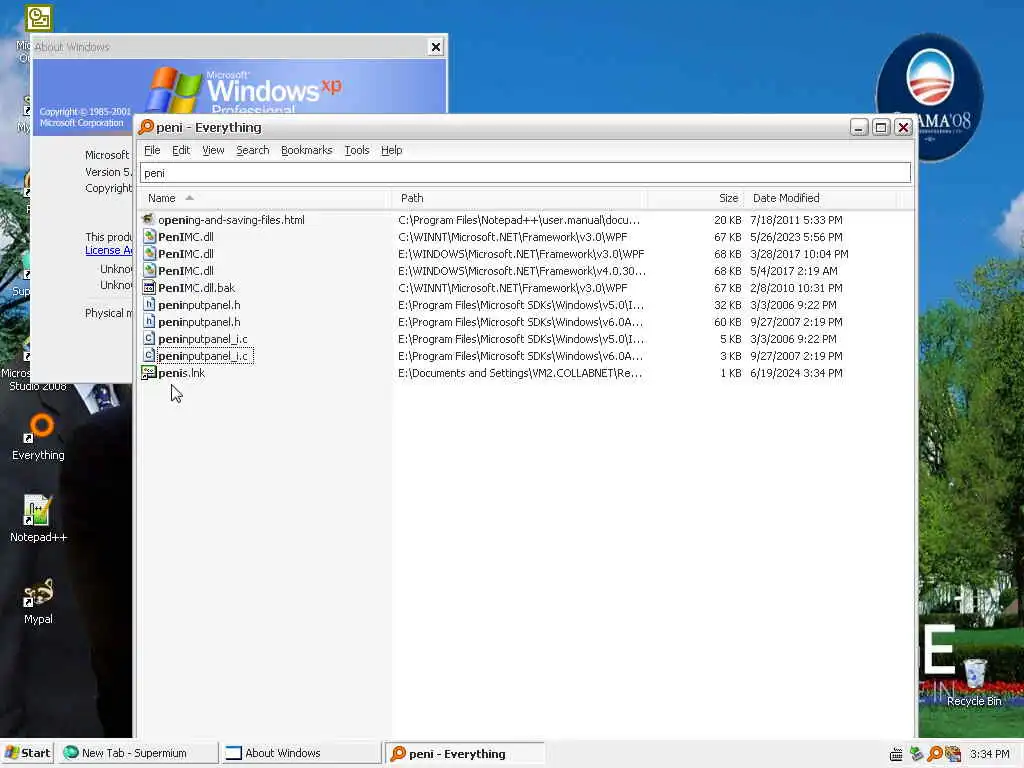The image size is (1024, 768).
Task: Click the Everything magnifier icon in the title bar
Action: [146, 127]
